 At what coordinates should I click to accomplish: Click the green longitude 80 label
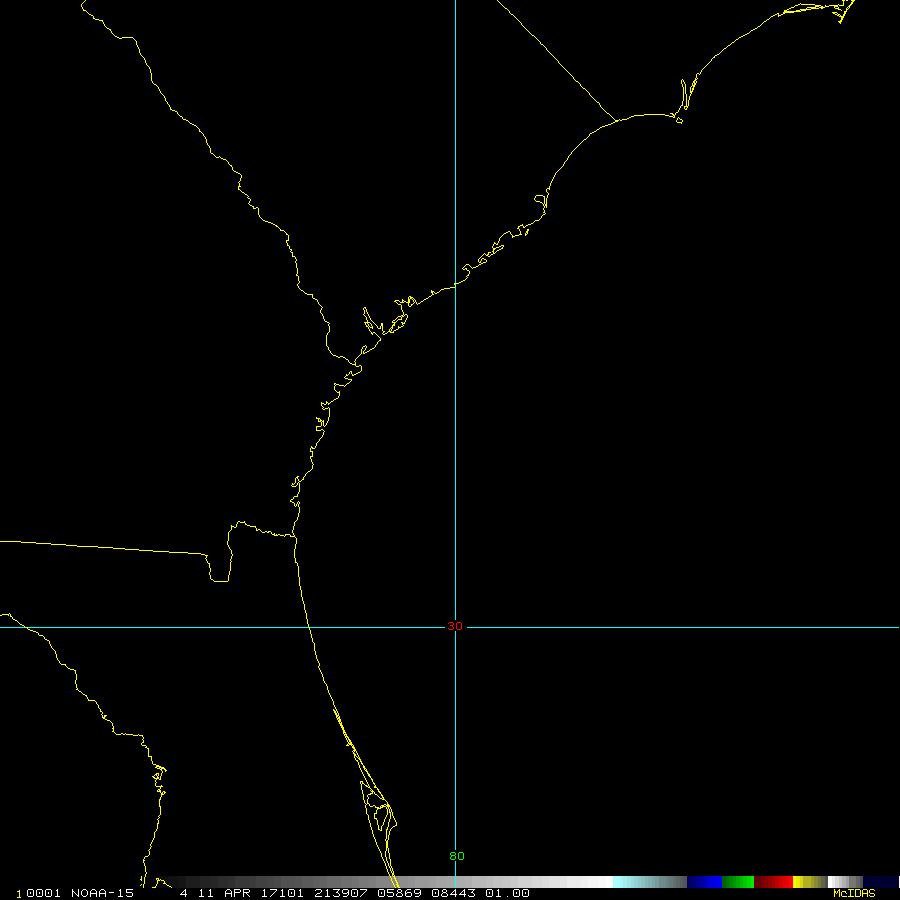click(456, 856)
